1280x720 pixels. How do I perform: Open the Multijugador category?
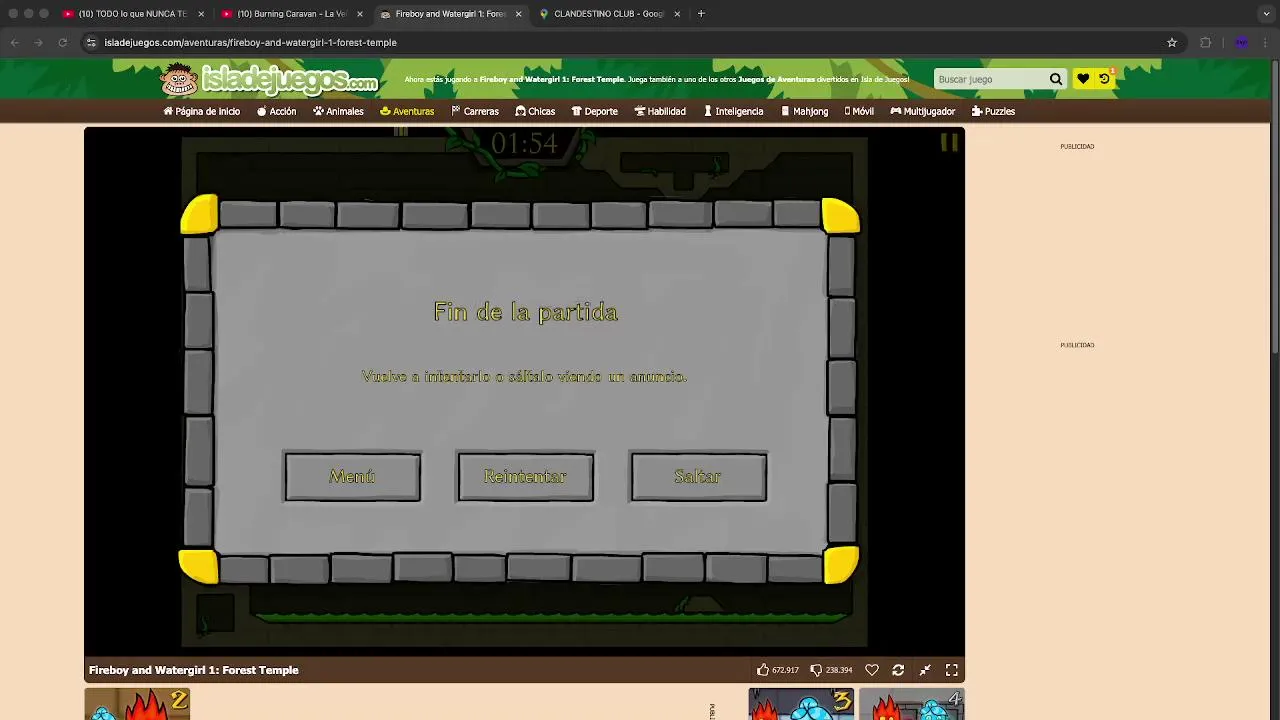pos(923,111)
